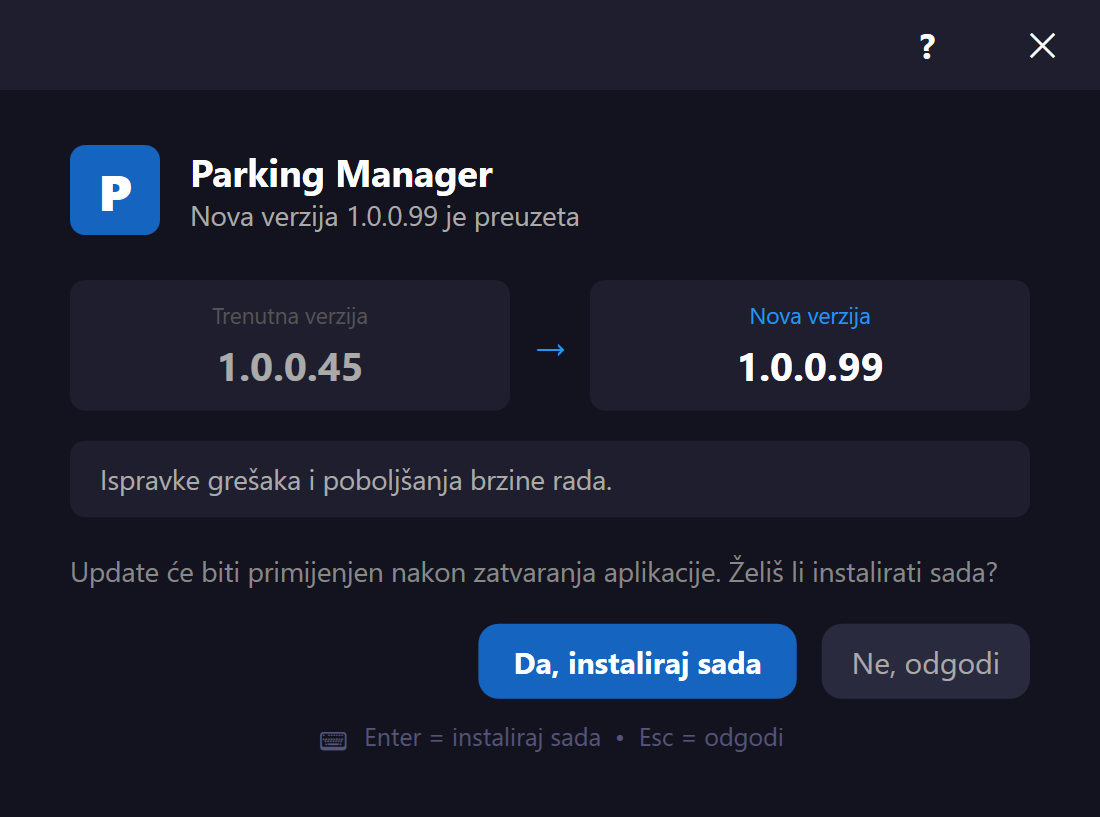Click the question mark help icon
The width and height of the screenshot is (1100, 817).
927,46
